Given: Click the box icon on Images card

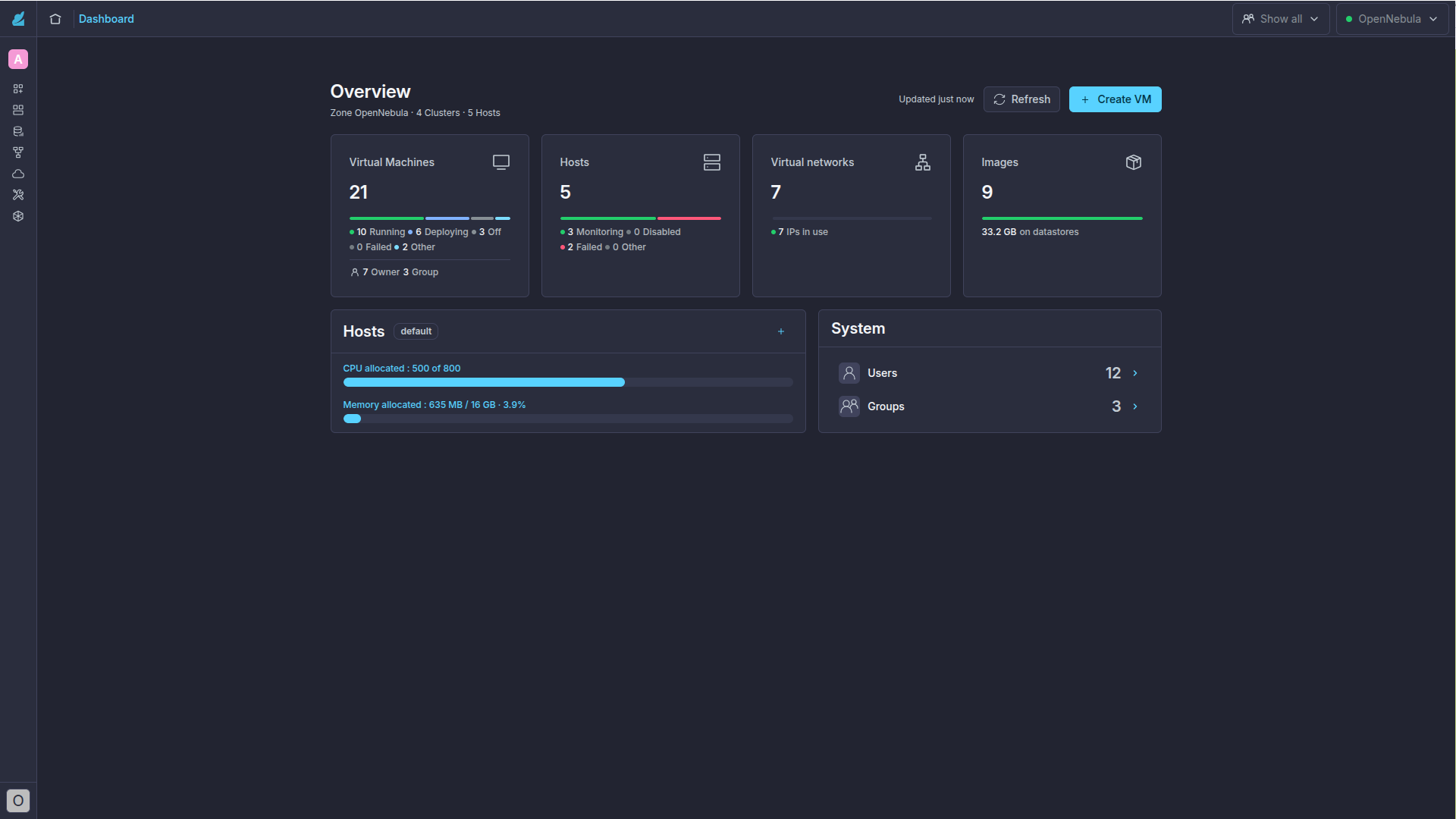Looking at the screenshot, I should coord(1134,162).
